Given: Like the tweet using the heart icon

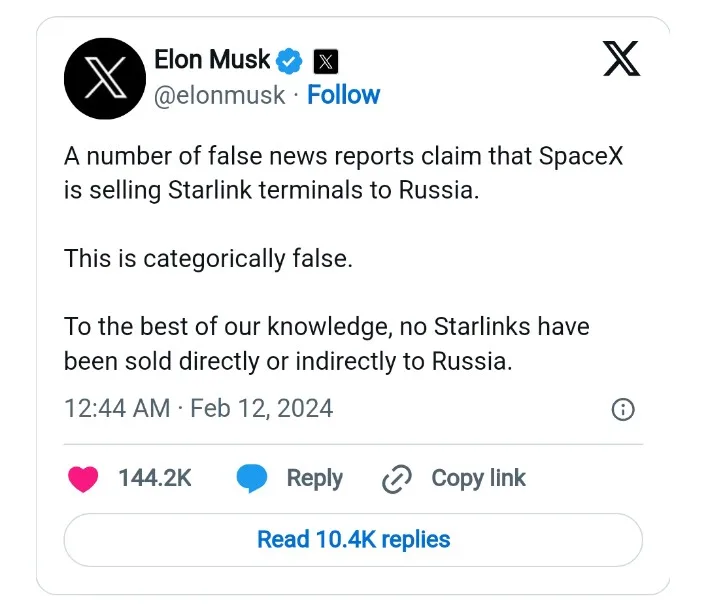Looking at the screenshot, I should [x=83, y=479].
